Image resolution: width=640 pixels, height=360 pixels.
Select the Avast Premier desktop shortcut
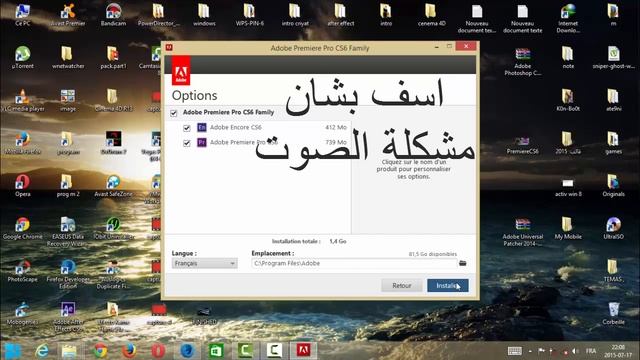coord(68,15)
